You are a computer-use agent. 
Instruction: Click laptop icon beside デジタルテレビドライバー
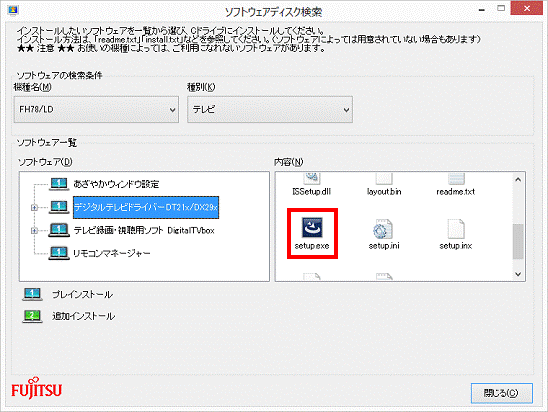coord(59,207)
